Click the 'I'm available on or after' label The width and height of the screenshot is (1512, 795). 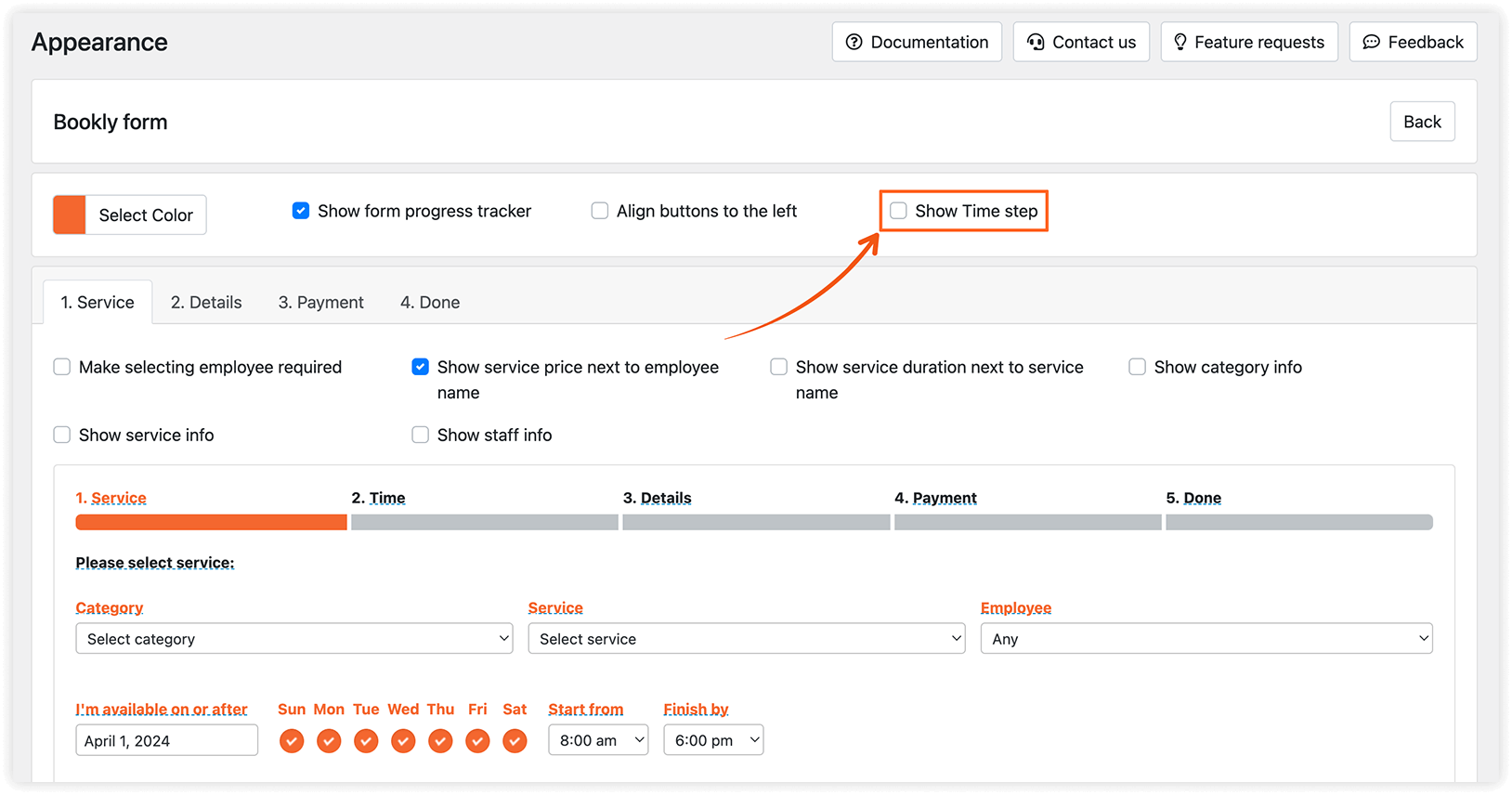tap(162, 710)
